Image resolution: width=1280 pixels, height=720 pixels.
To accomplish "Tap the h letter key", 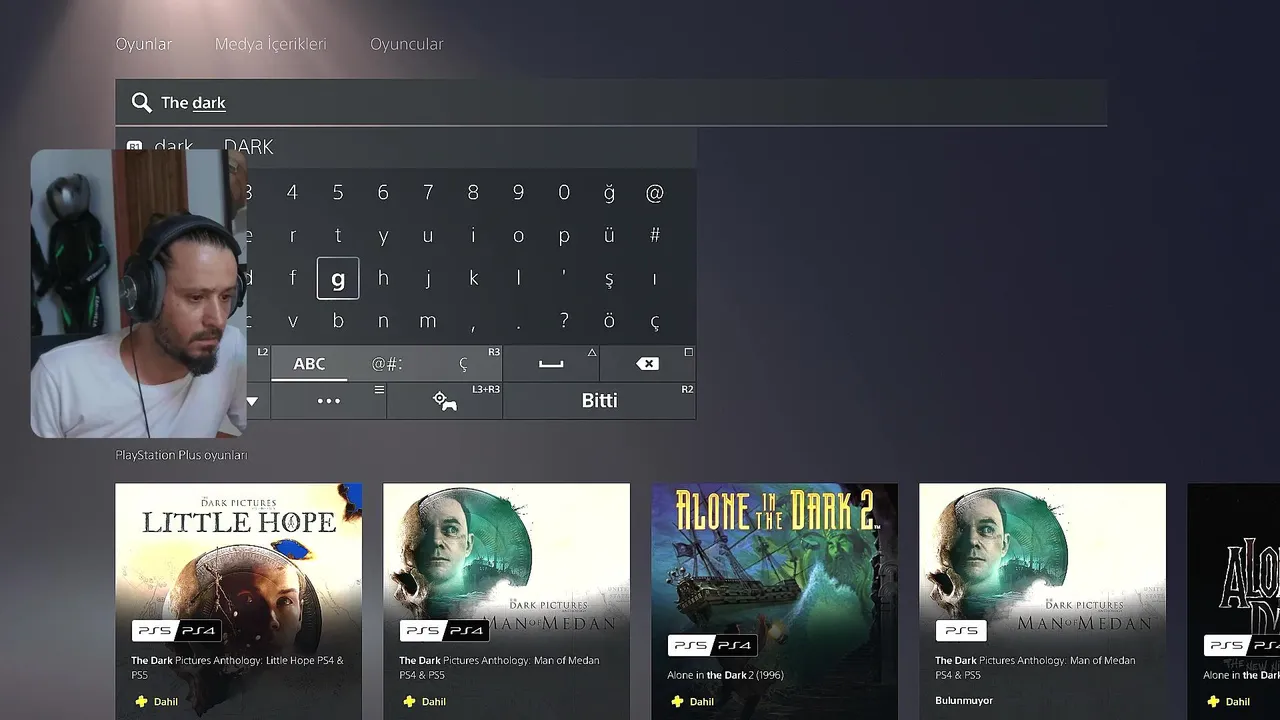I will [x=383, y=278].
